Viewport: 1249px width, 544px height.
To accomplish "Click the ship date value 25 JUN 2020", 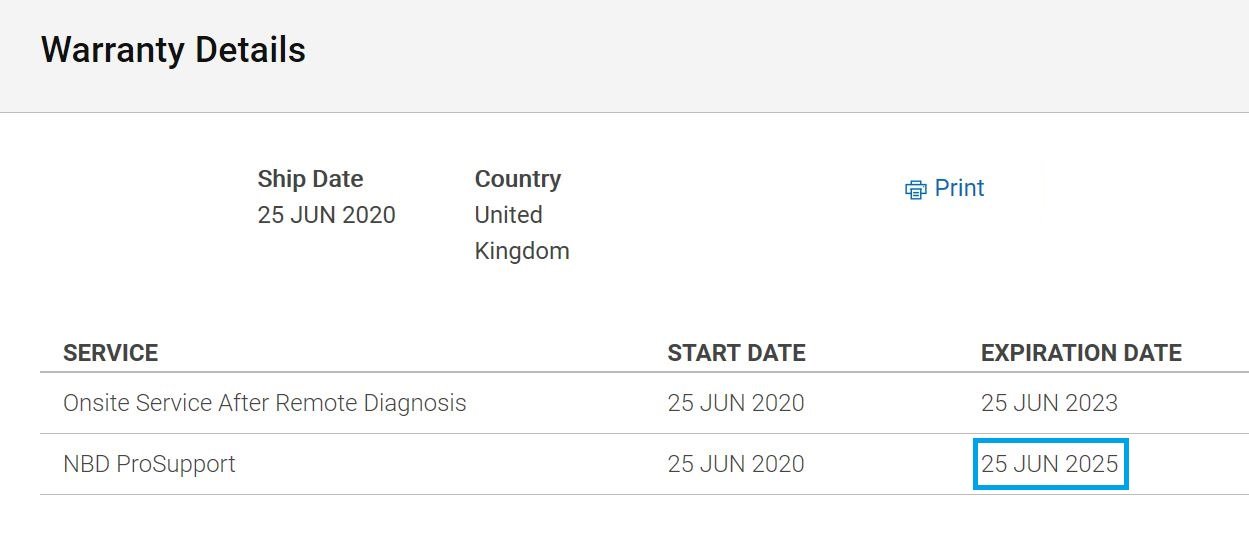I will click(x=326, y=215).
